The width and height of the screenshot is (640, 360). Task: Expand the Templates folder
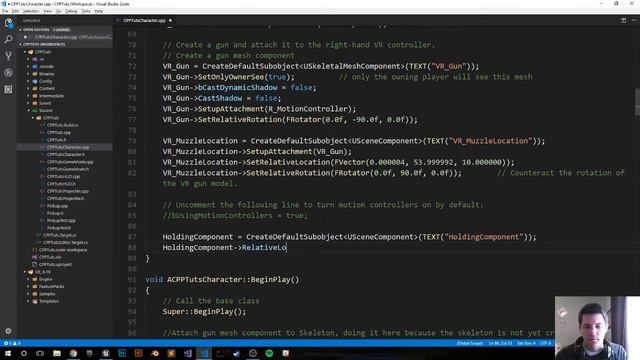tap(49, 301)
